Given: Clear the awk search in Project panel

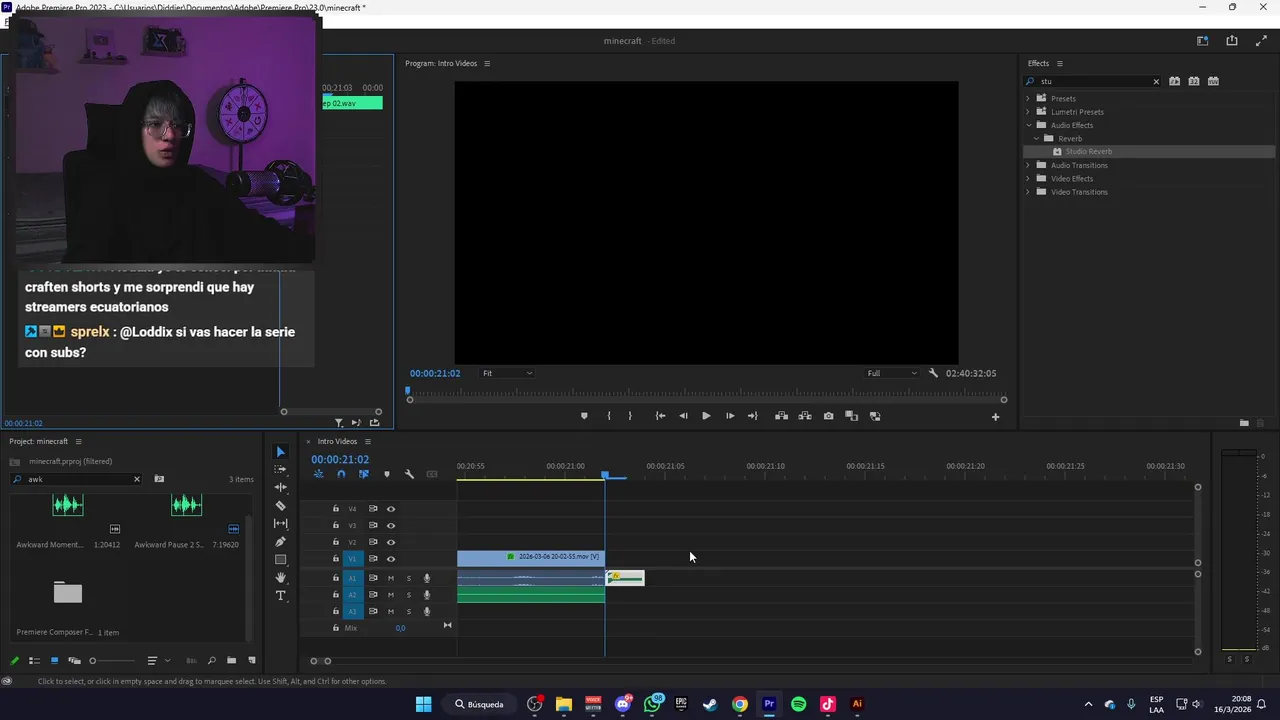Looking at the screenshot, I should tap(137, 479).
